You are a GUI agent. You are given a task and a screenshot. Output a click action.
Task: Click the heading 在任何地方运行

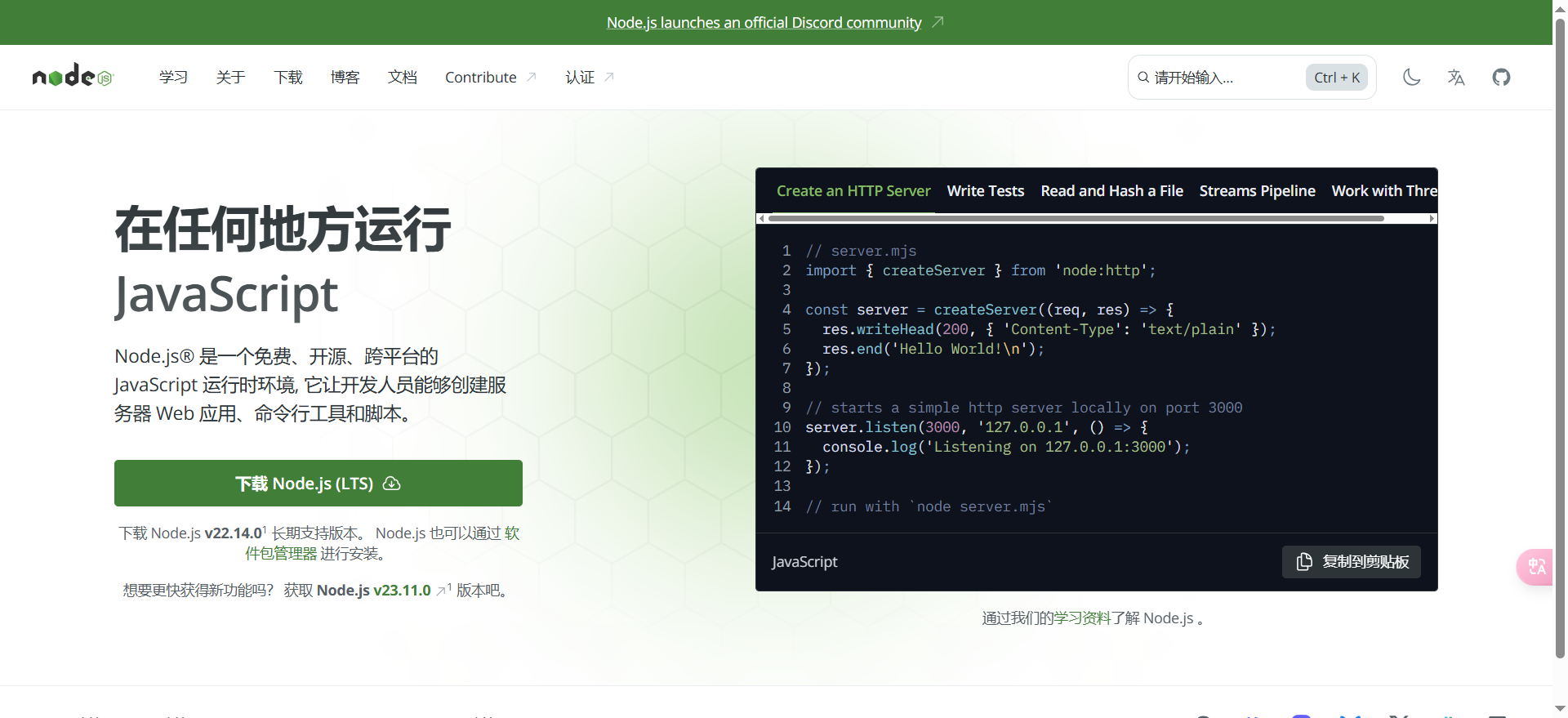(283, 230)
